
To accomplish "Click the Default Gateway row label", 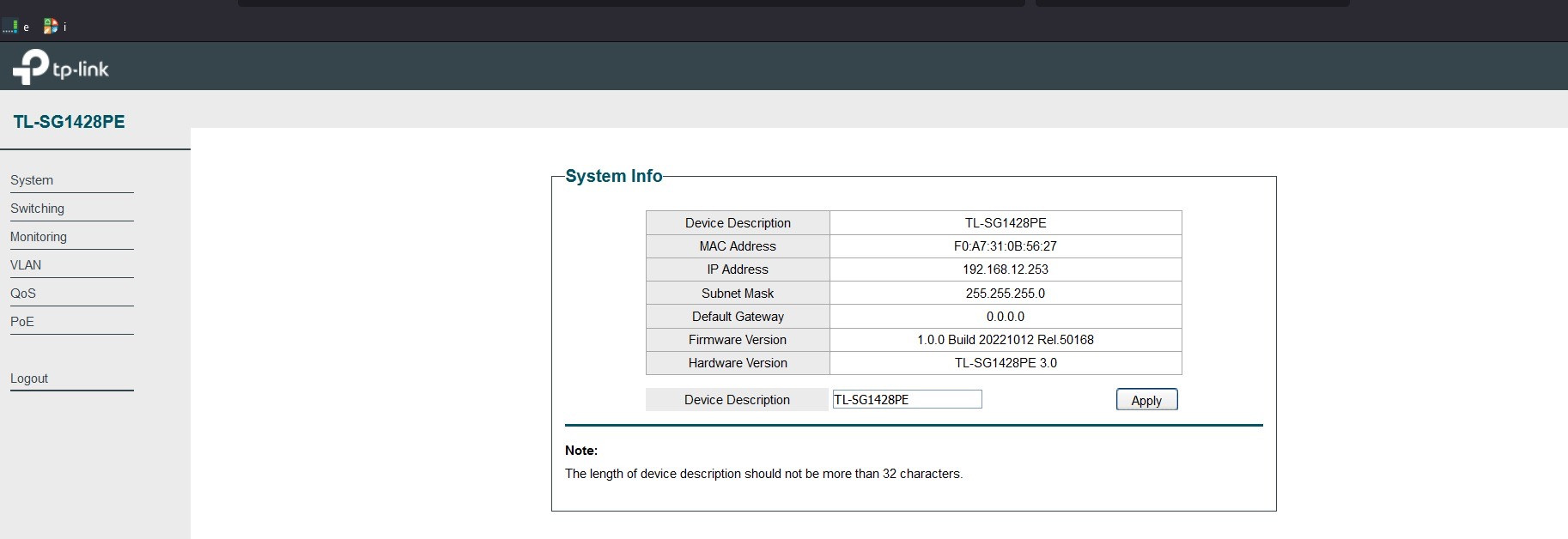I will pos(738,317).
